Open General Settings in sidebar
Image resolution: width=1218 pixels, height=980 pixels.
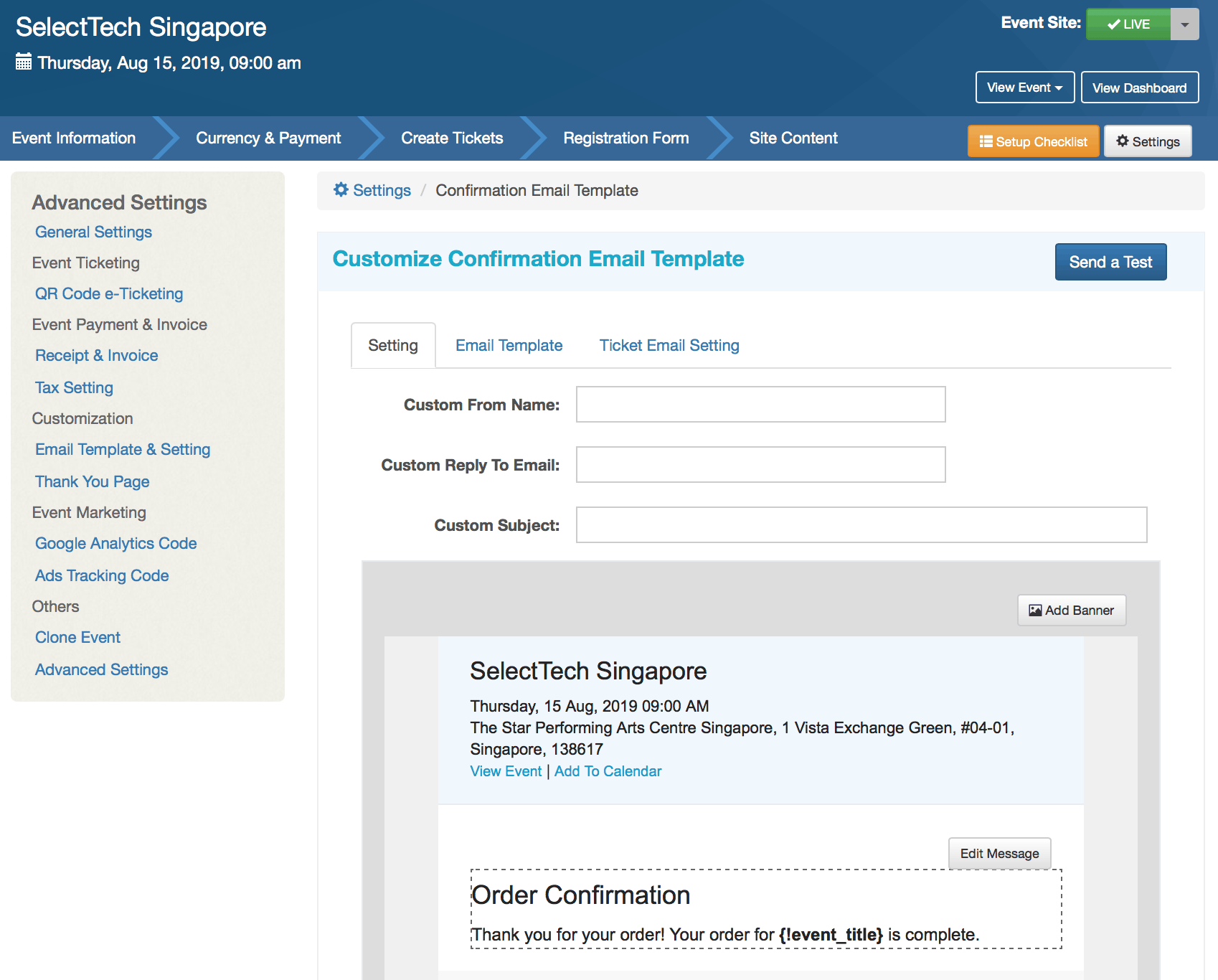click(93, 232)
